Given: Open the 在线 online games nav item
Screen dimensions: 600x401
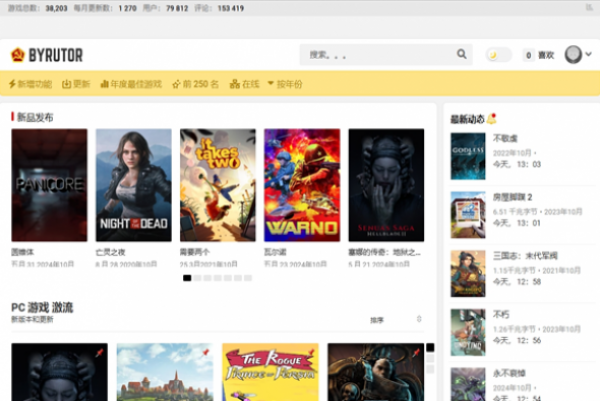Looking at the screenshot, I should click(x=243, y=84).
